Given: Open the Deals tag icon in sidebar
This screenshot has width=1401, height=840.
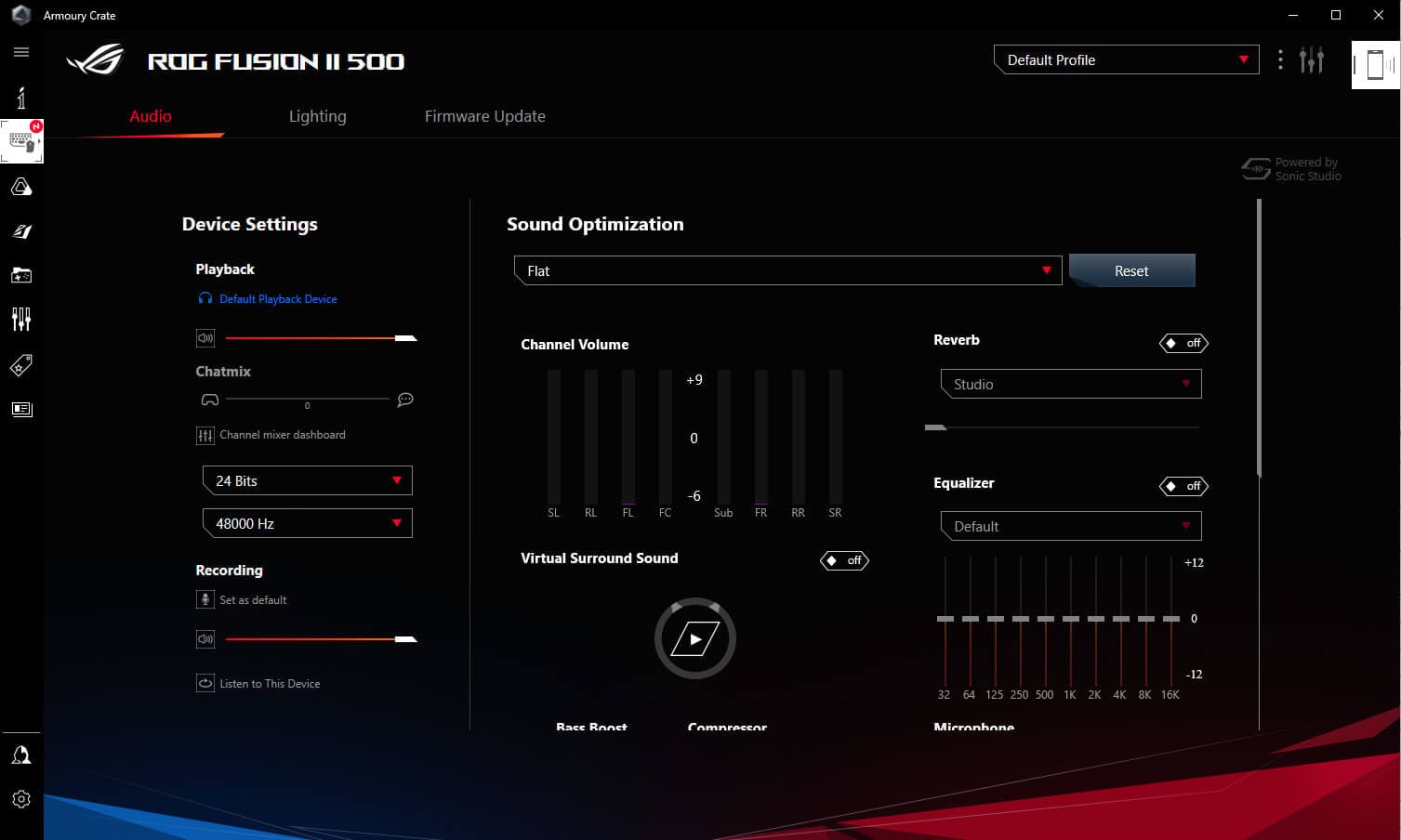Looking at the screenshot, I should [x=21, y=365].
